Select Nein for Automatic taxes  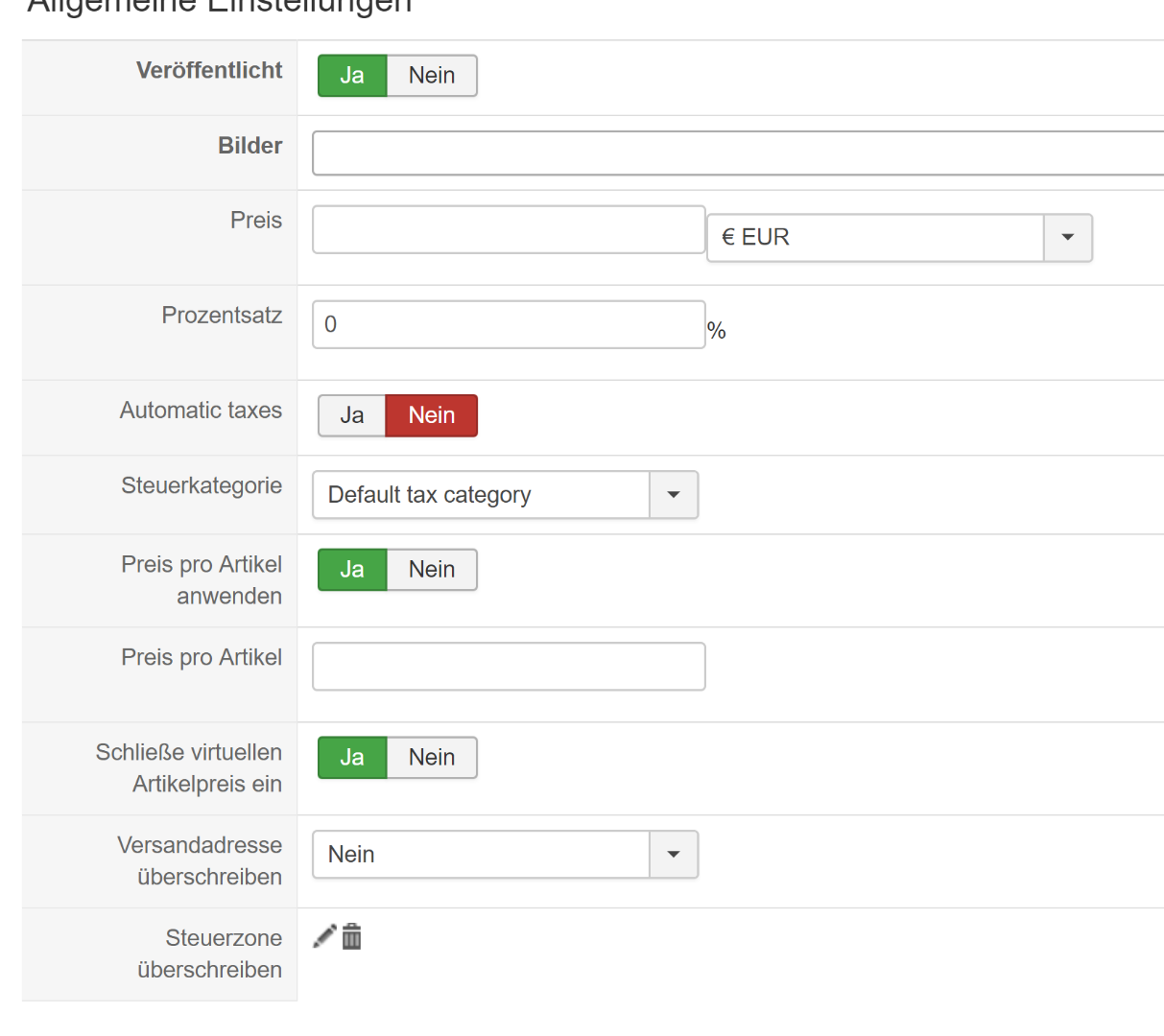(x=432, y=415)
